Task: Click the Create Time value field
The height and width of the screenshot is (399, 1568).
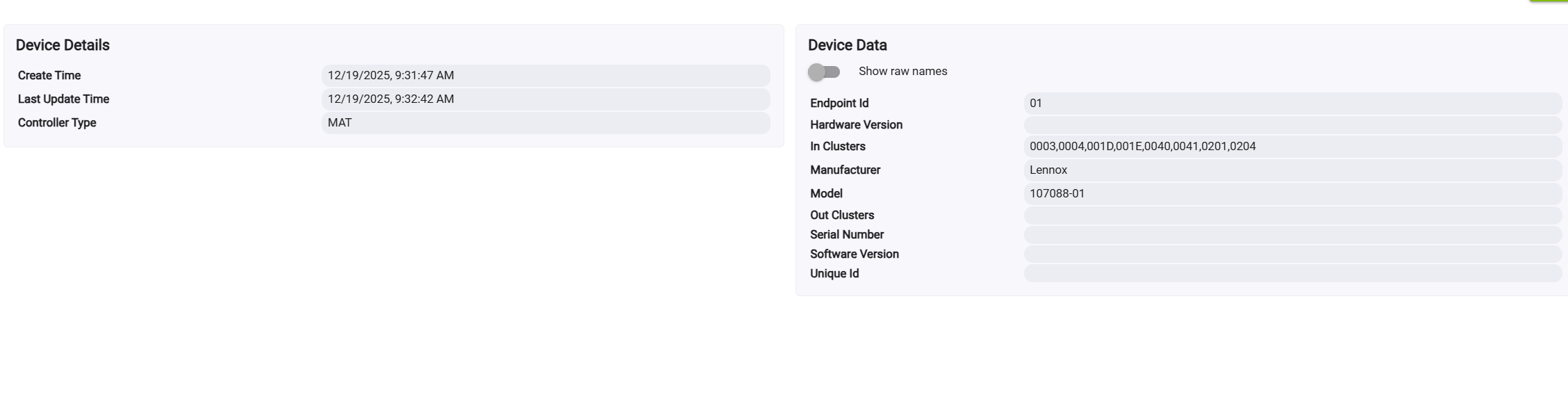Action: [545, 76]
